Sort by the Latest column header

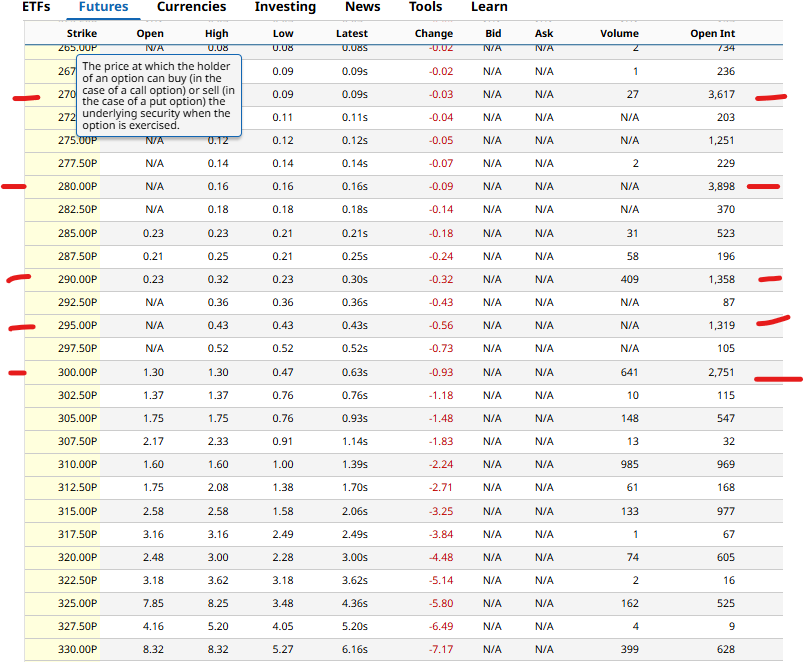pos(352,34)
